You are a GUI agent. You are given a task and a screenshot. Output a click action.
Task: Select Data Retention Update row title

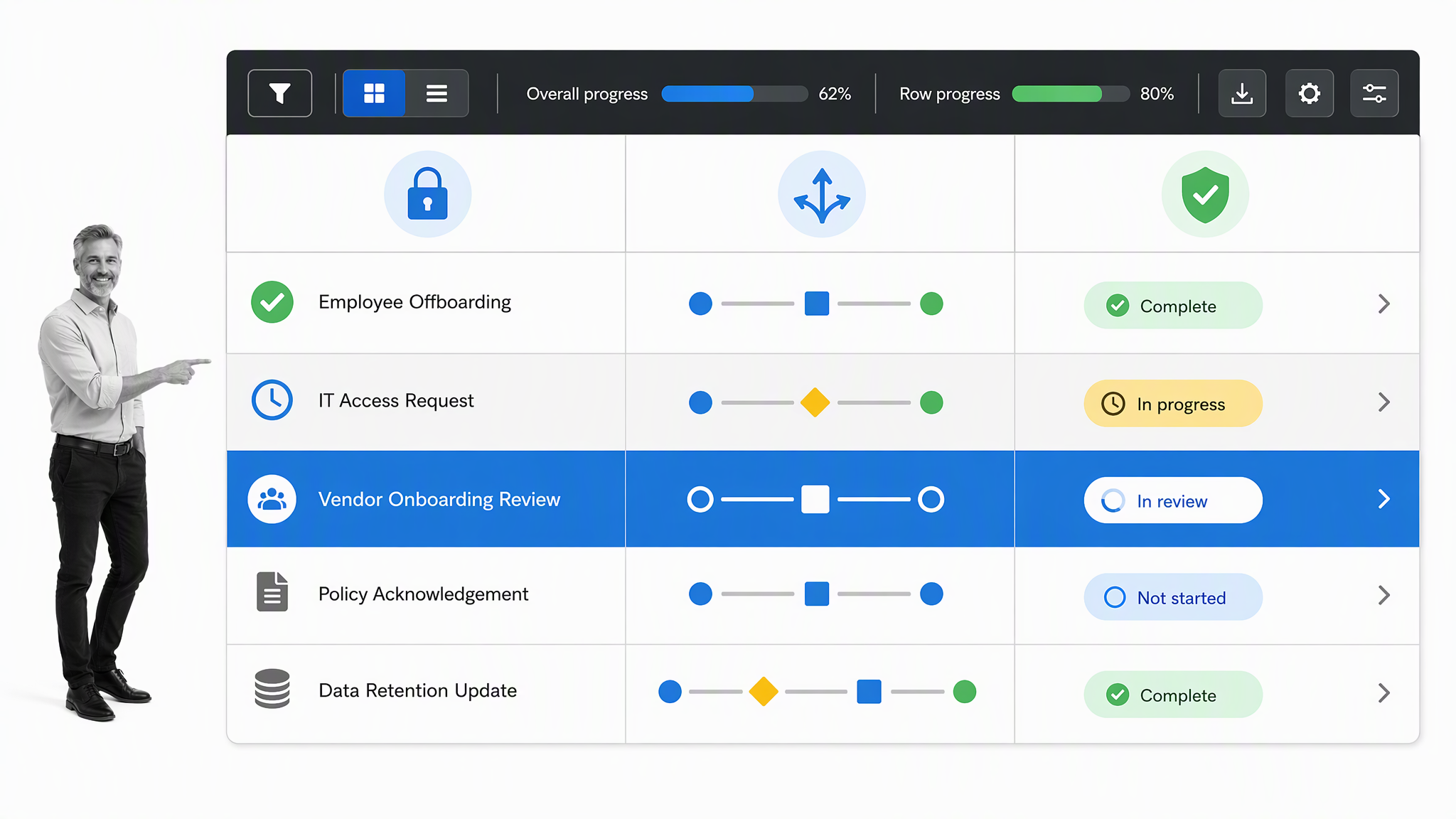[x=417, y=690]
